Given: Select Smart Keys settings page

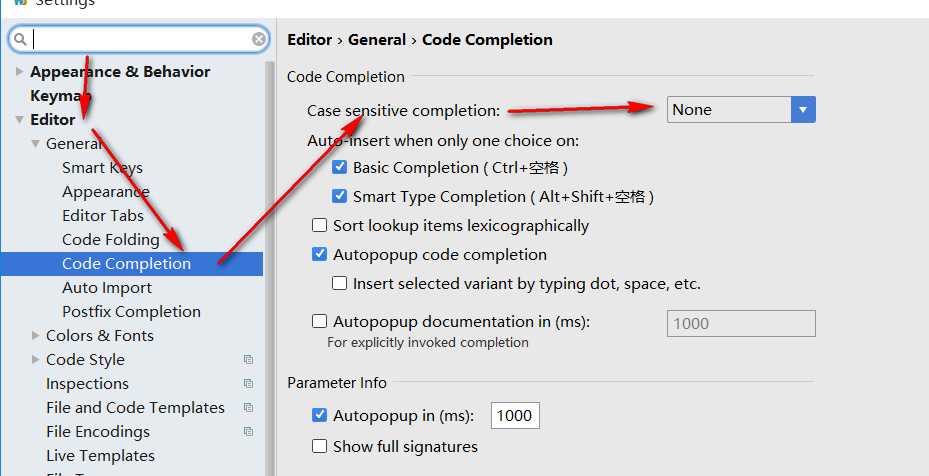Looking at the screenshot, I should 102,168.
